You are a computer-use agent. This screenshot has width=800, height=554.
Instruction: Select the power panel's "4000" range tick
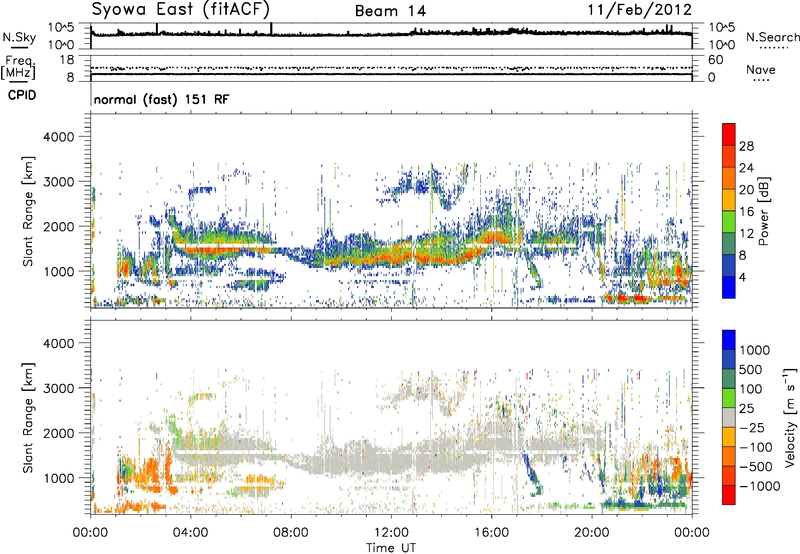click(58, 137)
